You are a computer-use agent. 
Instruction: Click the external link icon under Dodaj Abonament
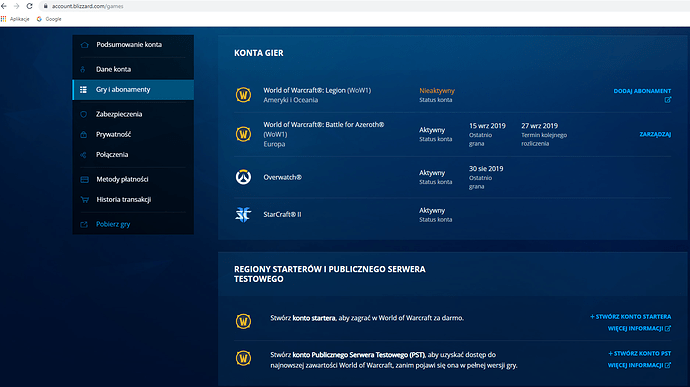pyautogui.click(x=668, y=100)
